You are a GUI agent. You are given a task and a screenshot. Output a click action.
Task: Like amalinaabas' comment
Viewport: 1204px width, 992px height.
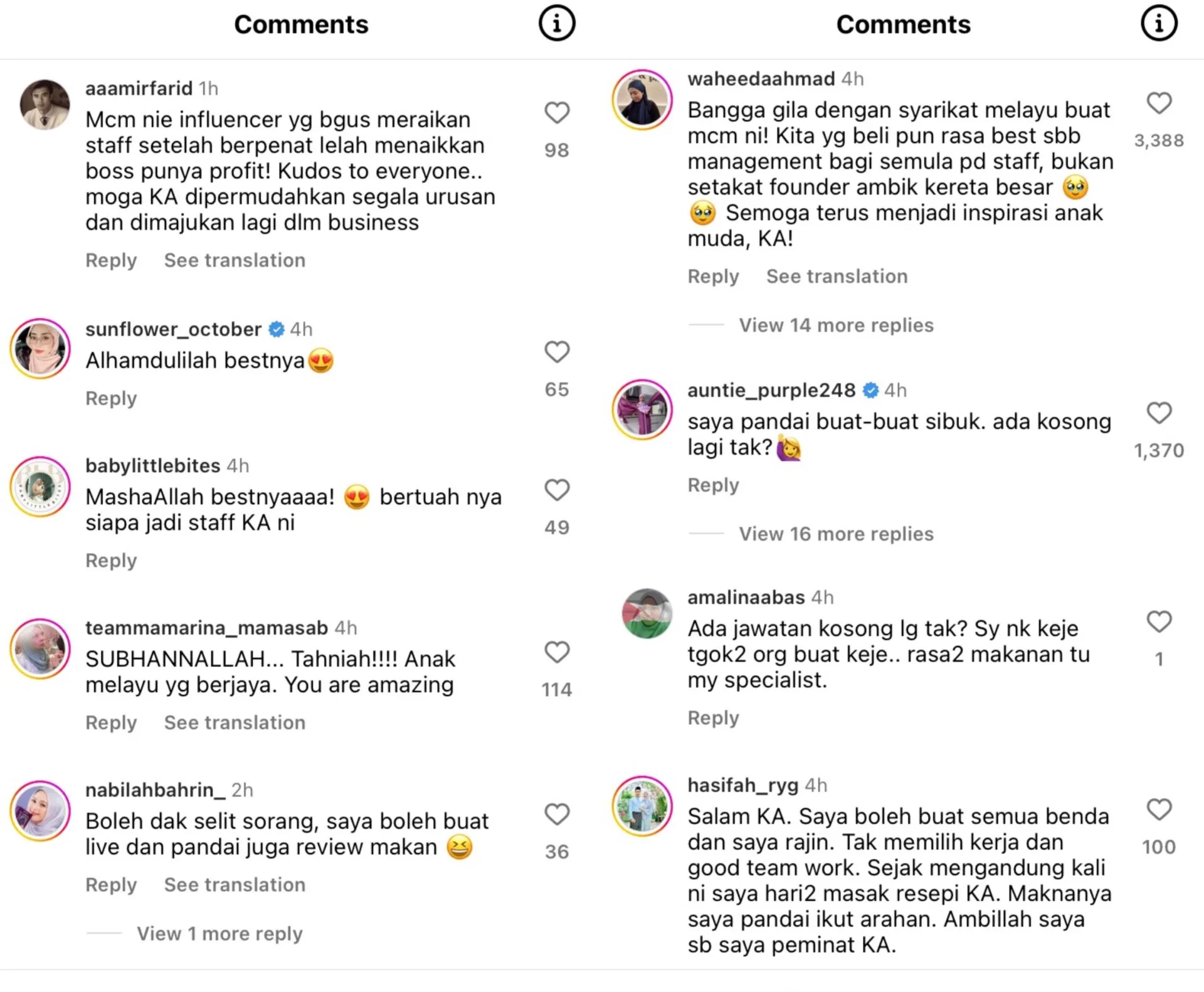pyautogui.click(x=1158, y=621)
